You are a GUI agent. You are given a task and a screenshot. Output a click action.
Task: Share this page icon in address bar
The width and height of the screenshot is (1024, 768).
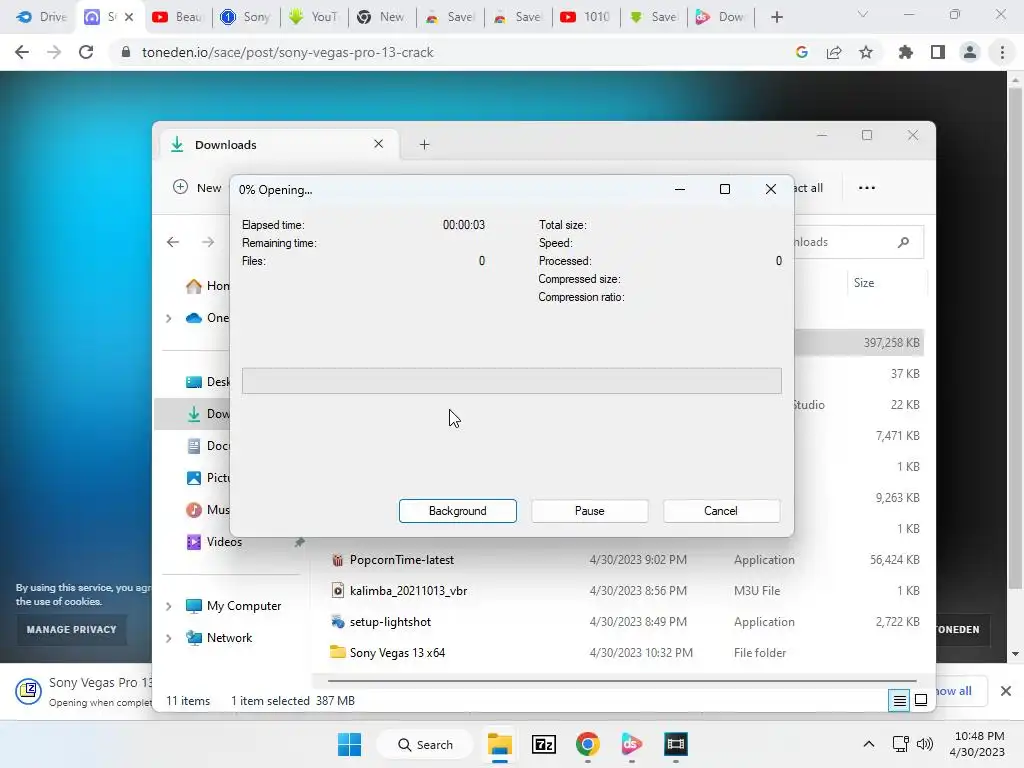coord(834,52)
